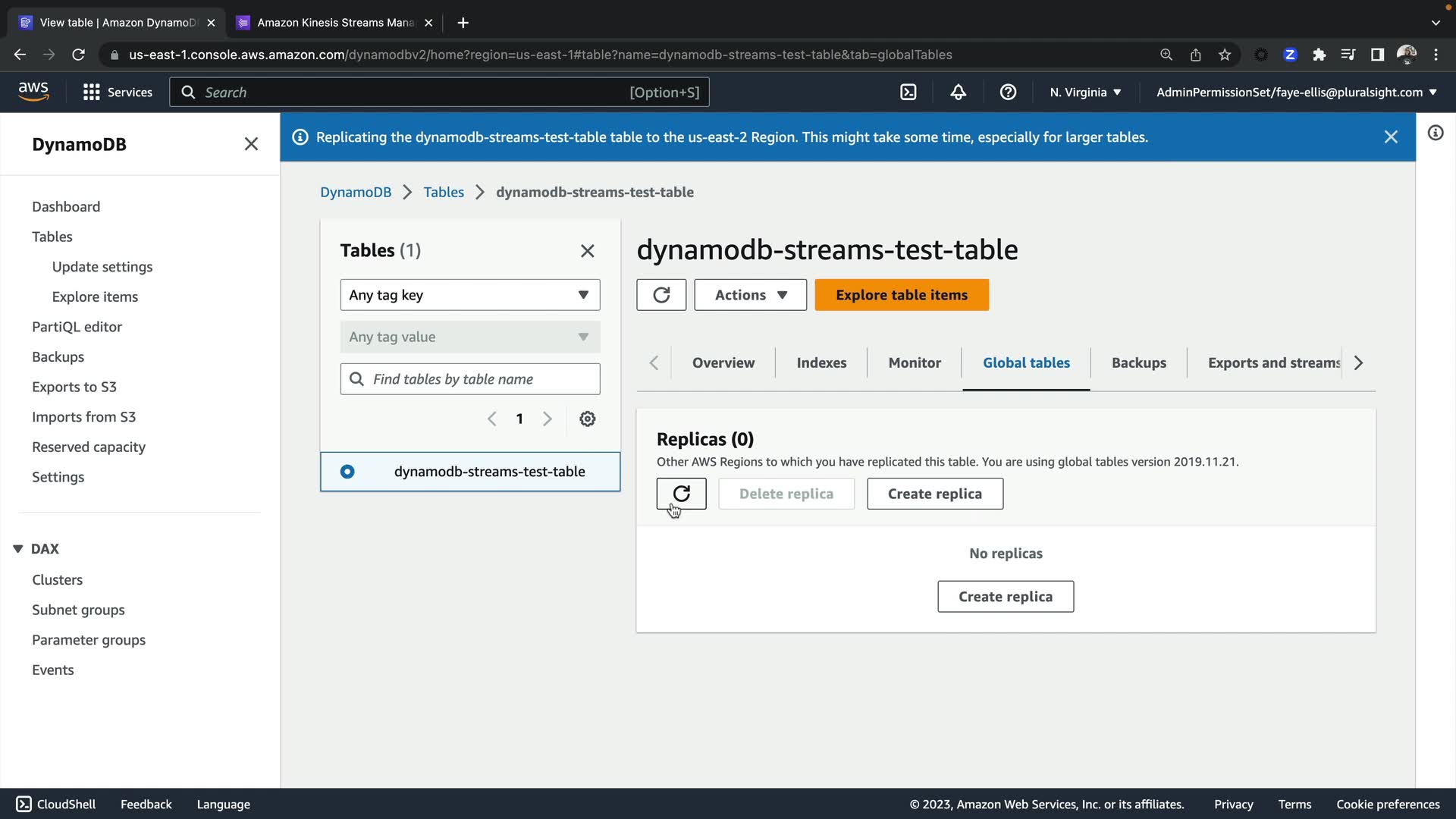Select dynamodb-streams-test-table radio button
Viewport: 1456px width, 819px height.
(x=347, y=472)
